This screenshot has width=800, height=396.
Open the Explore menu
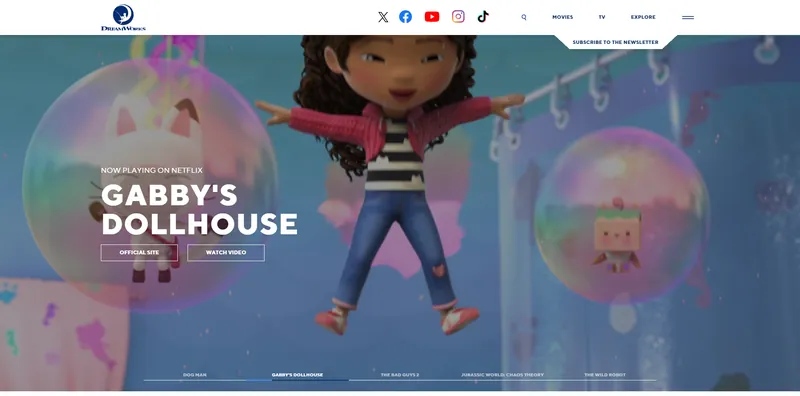pyautogui.click(x=643, y=17)
